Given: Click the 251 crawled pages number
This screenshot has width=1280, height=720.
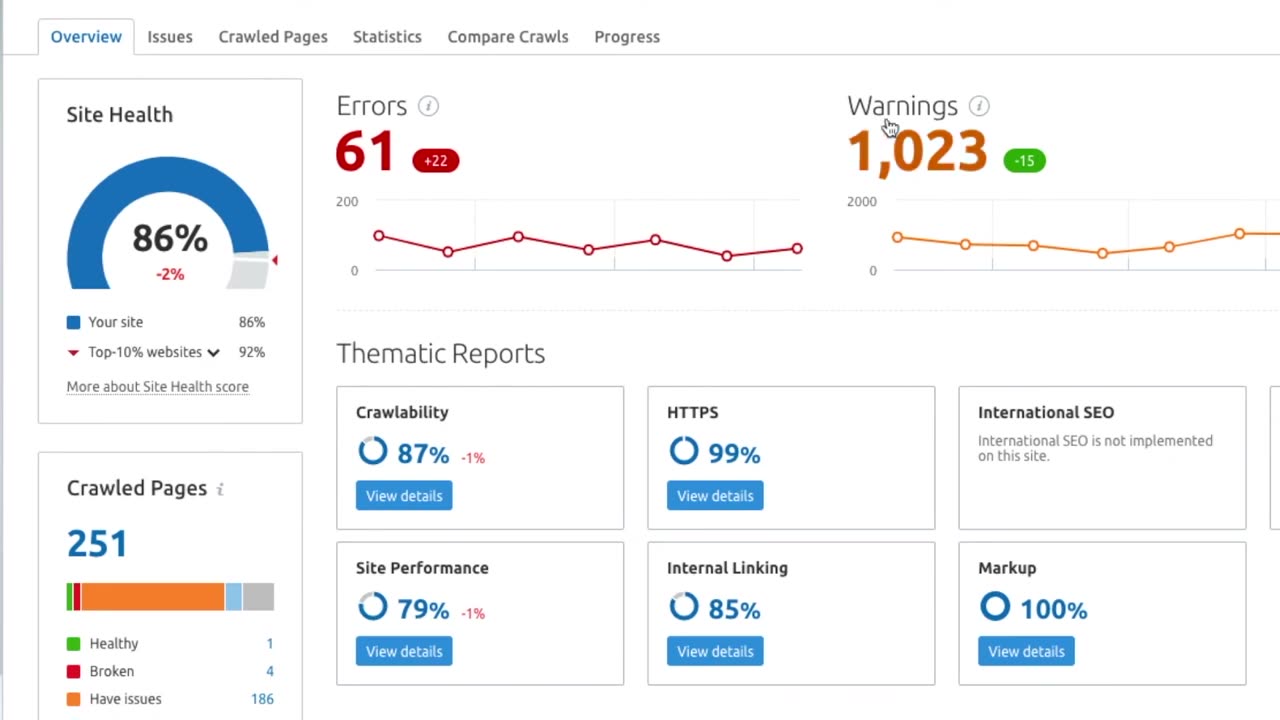Looking at the screenshot, I should point(98,544).
